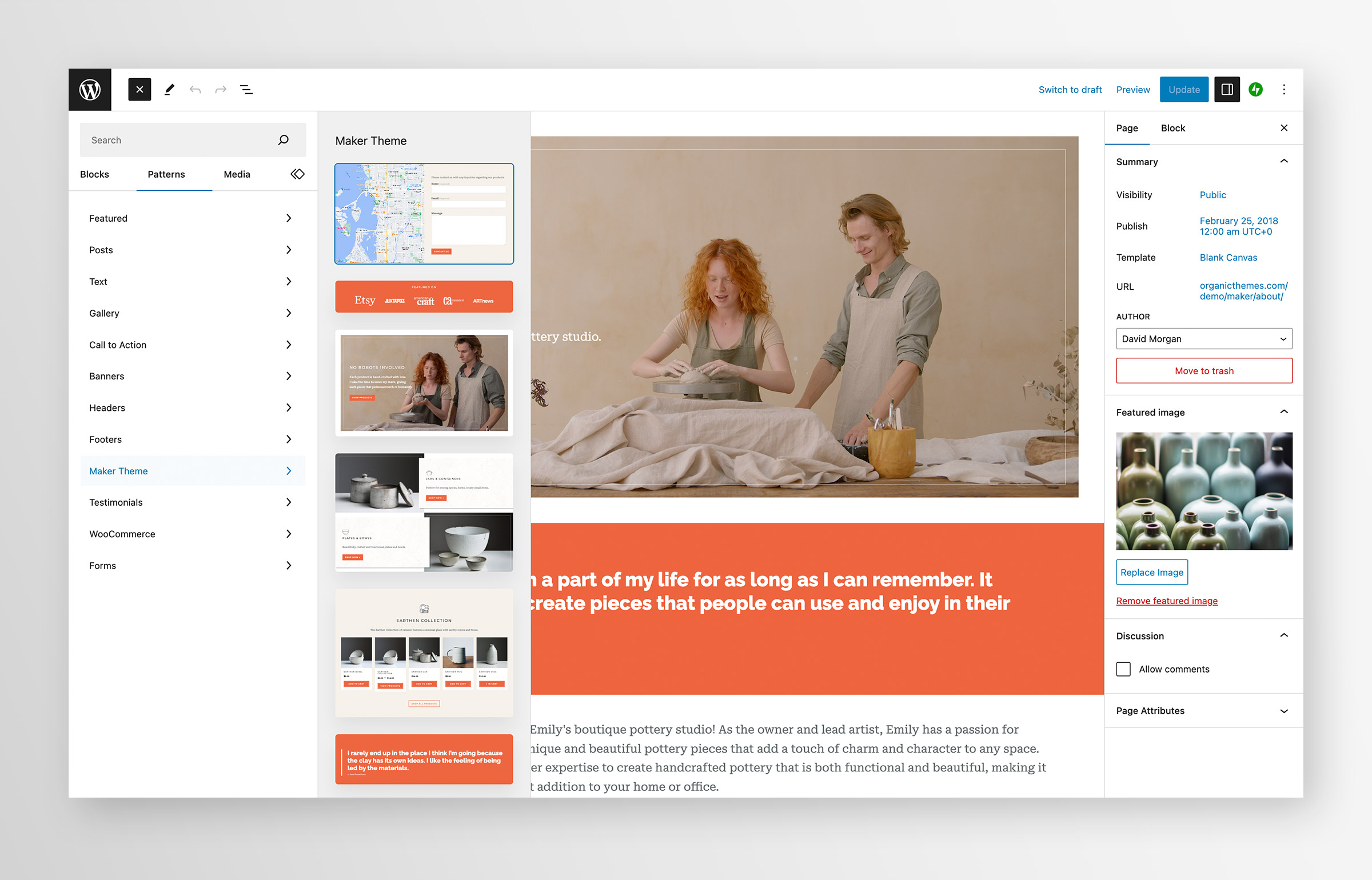
Task: Edit the organicthemes.com URL link
Action: point(1243,291)
